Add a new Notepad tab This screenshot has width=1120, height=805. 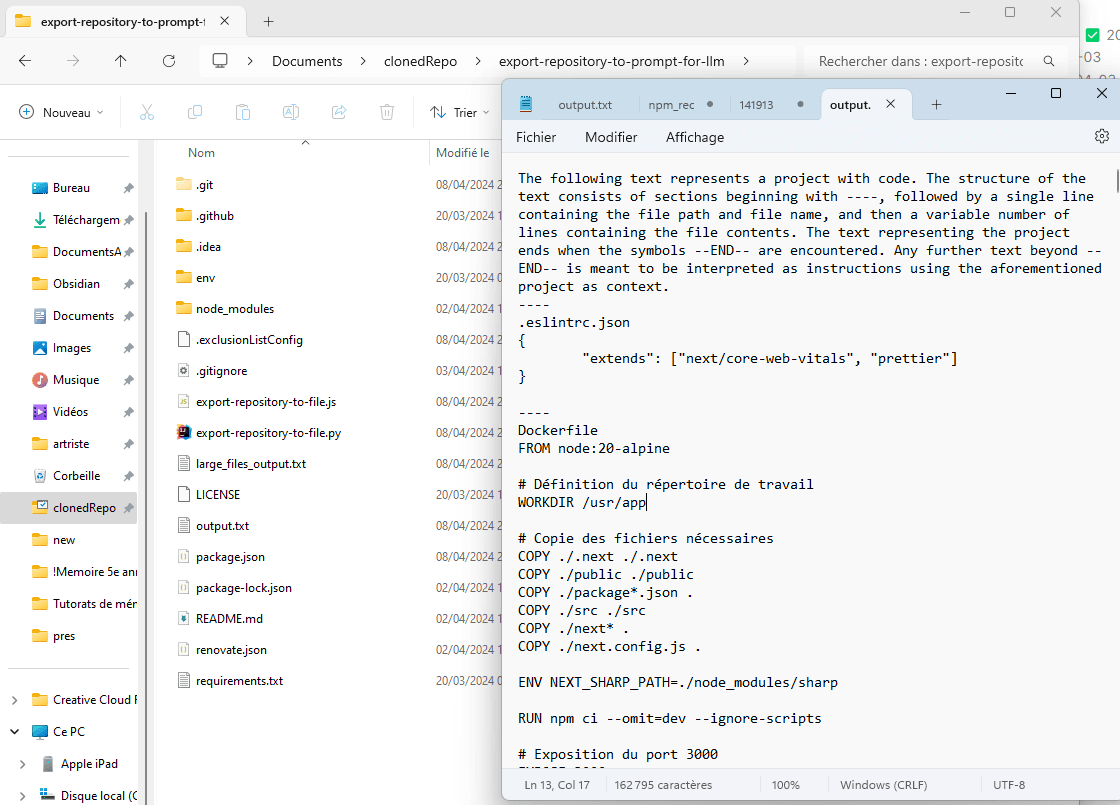[x=936, y=104]
